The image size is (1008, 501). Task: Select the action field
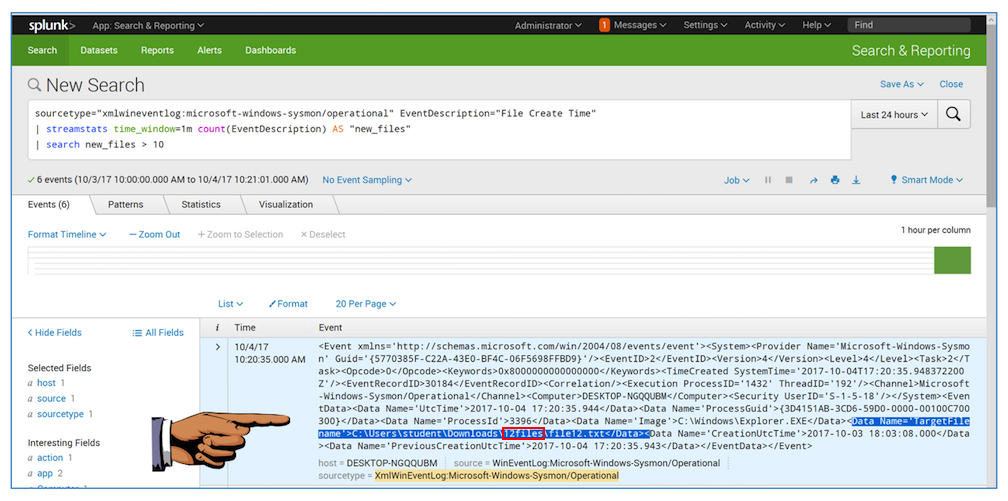click(x=50, y=458)
